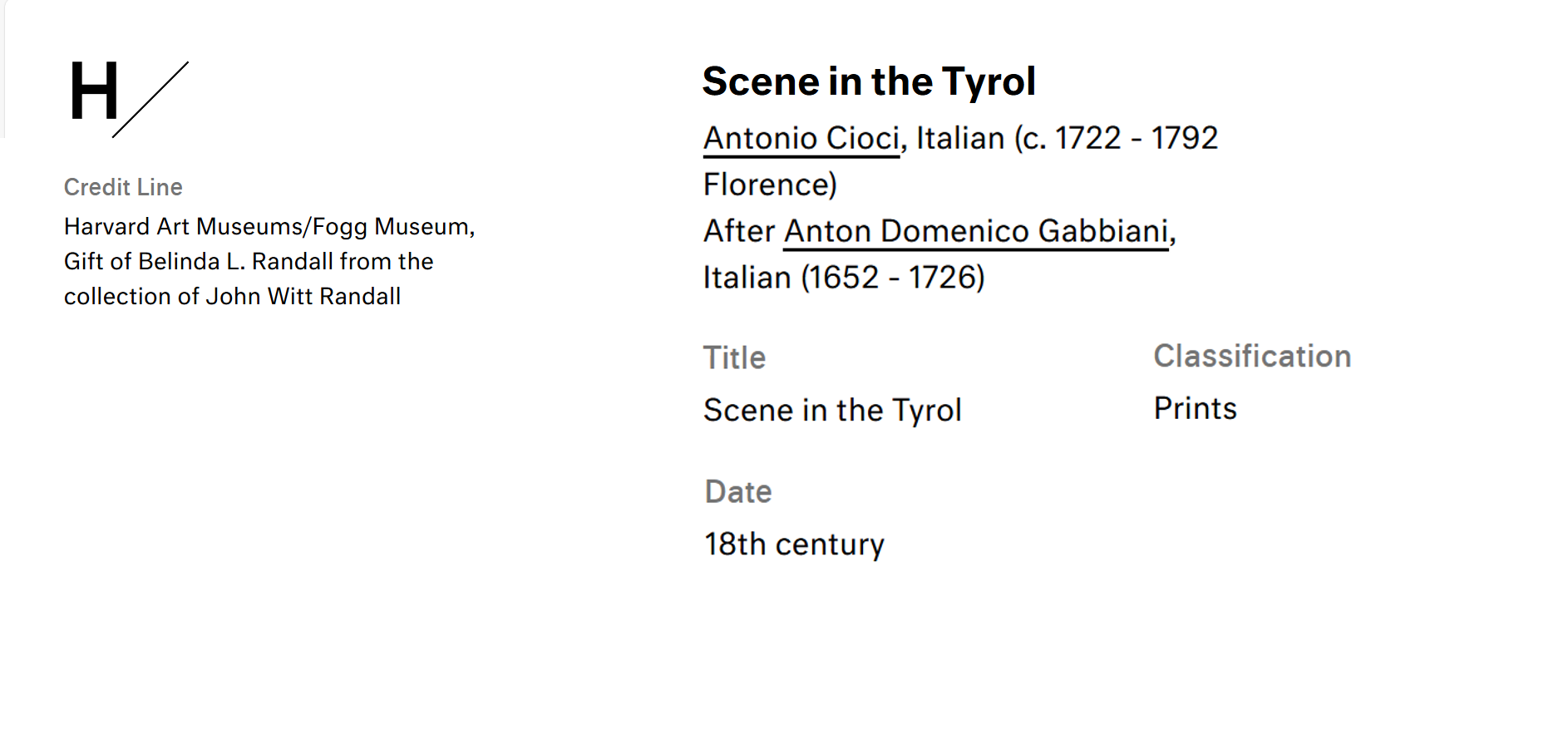This screenshot has width=1568, height=739.
Task: Click the collection of John Witt Randall line
Action: tap(232, 296)
